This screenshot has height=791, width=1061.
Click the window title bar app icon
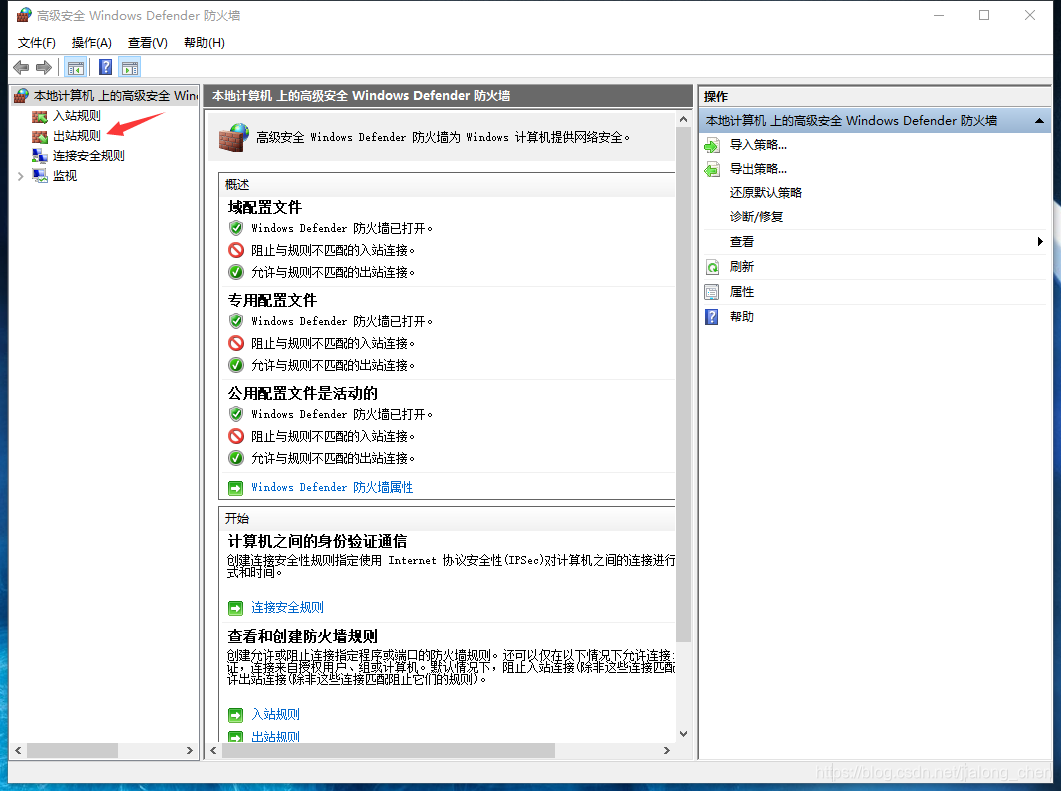point(24,15)
